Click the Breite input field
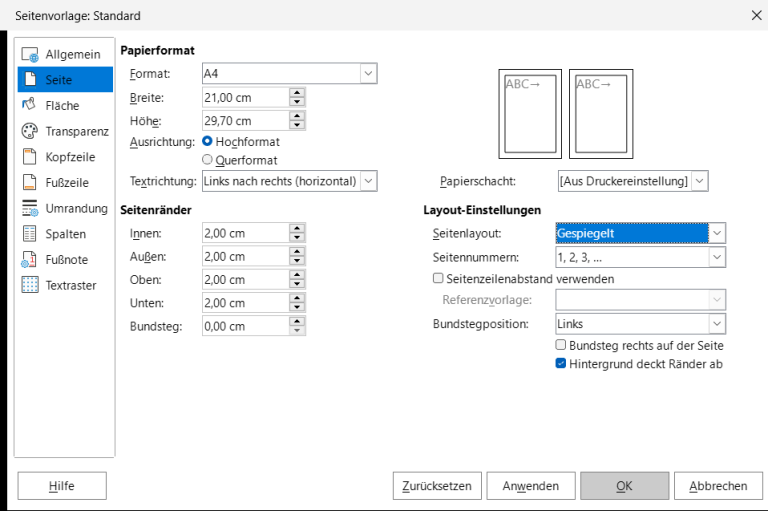Screen dimensions: 768x511 pos(245,97)
